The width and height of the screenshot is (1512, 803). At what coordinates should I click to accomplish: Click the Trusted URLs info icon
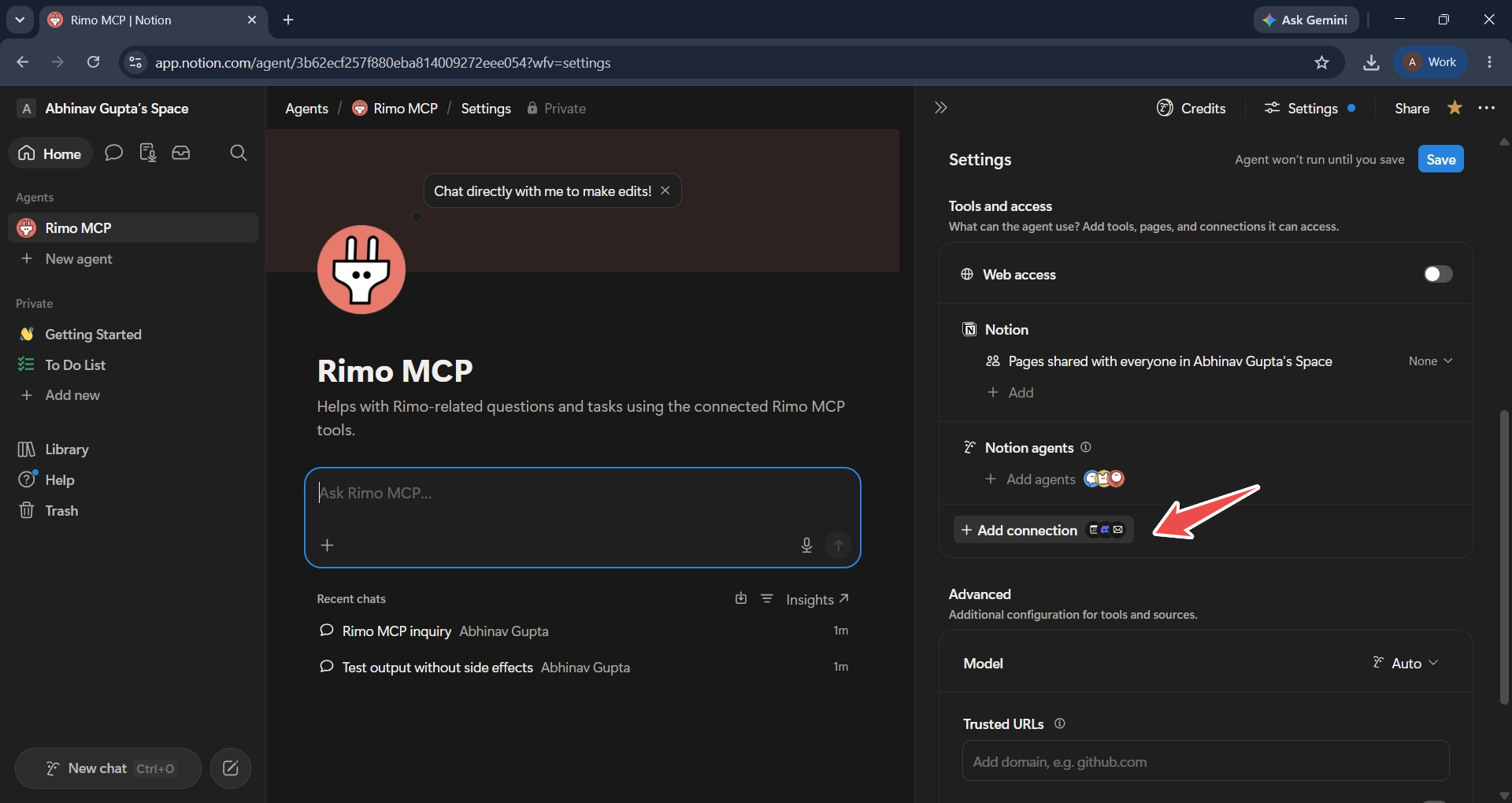1060,723
